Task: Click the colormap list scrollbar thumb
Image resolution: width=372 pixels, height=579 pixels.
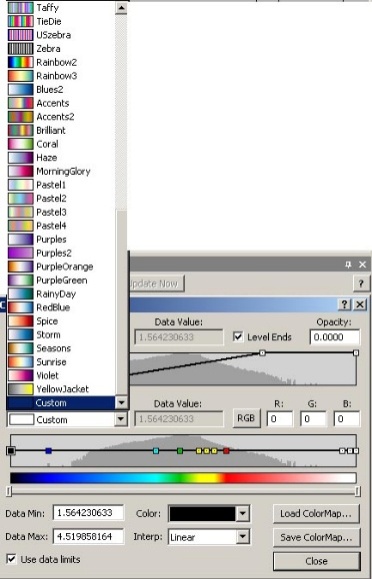Action: pyautogui.click(x=121, y=303)
